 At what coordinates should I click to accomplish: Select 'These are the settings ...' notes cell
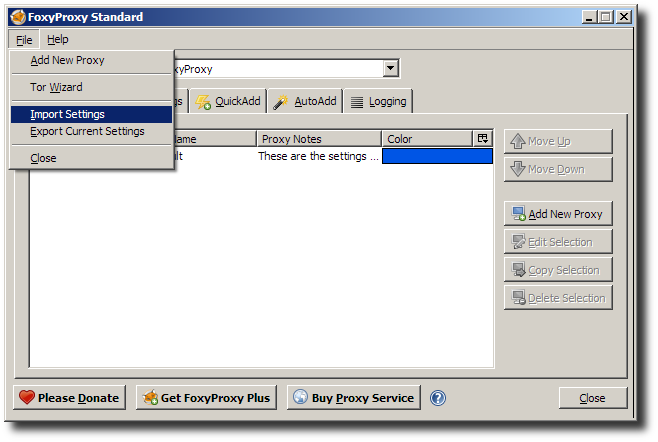pos(319,156)
